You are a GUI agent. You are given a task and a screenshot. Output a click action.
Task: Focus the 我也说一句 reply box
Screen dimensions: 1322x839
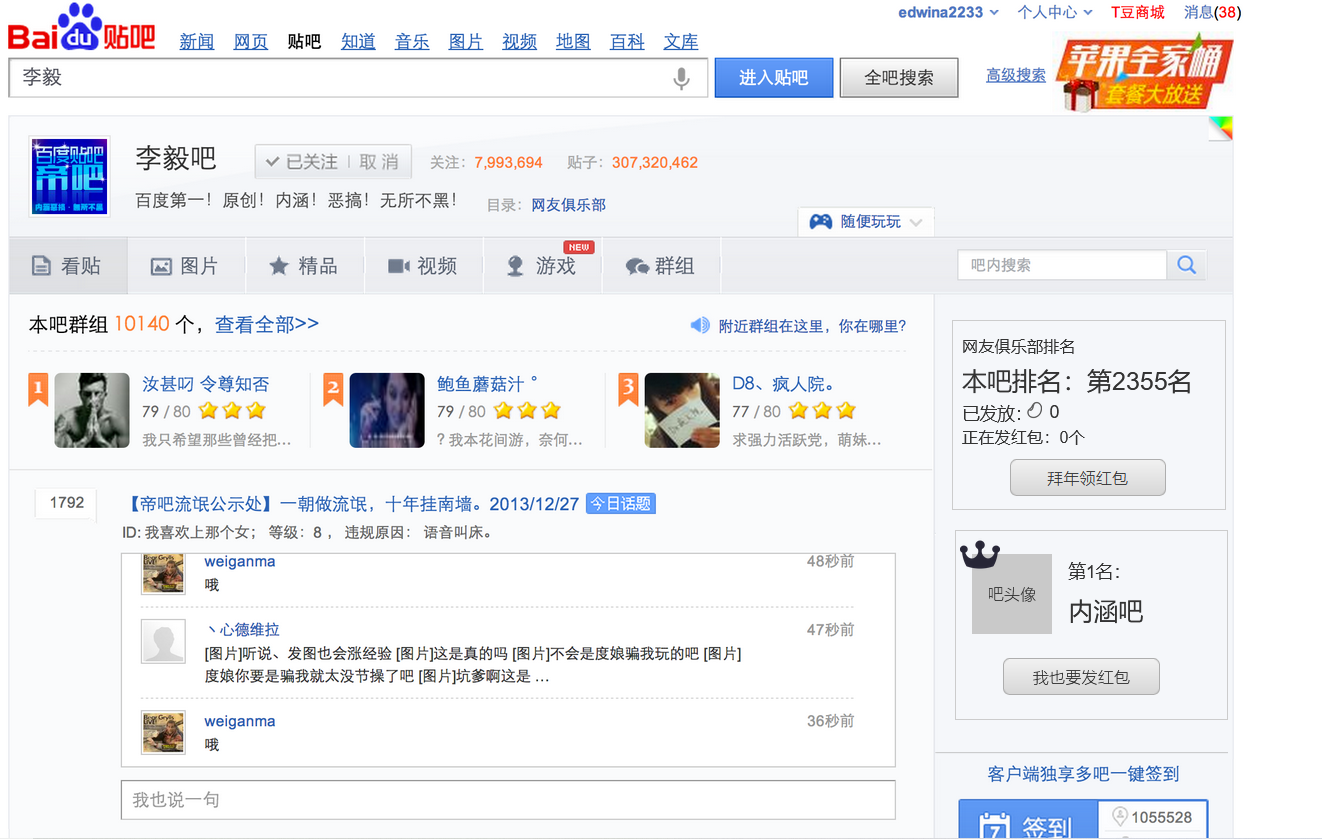click(x=508, y=800)
